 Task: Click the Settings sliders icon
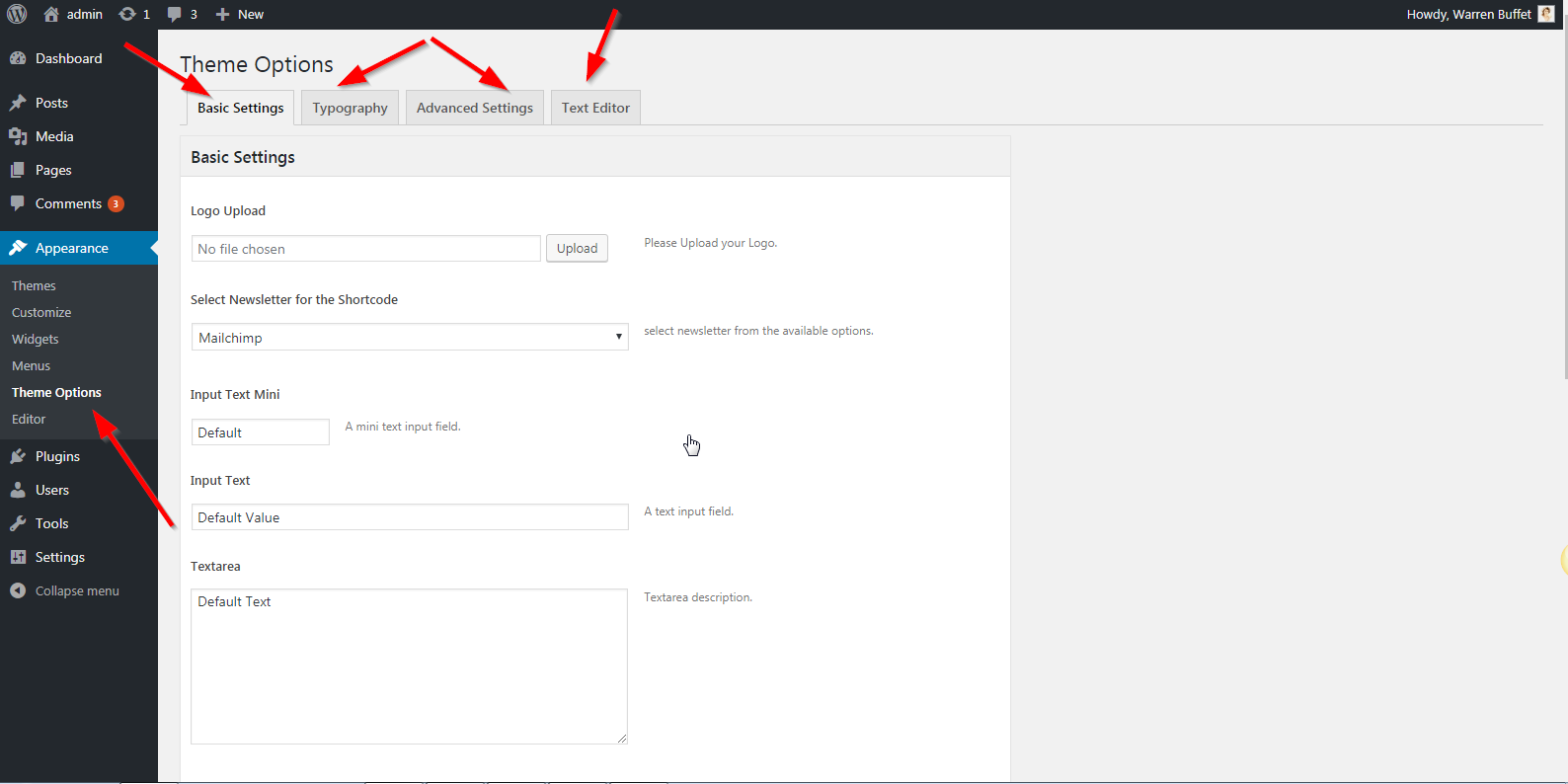[18, 557]
